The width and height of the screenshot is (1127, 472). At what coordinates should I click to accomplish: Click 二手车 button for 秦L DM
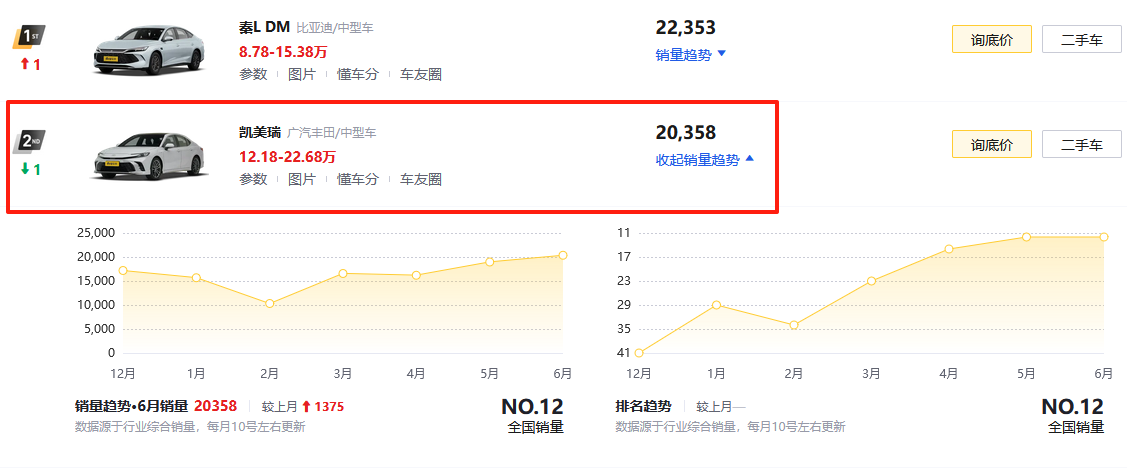(x=1082, y=40)
